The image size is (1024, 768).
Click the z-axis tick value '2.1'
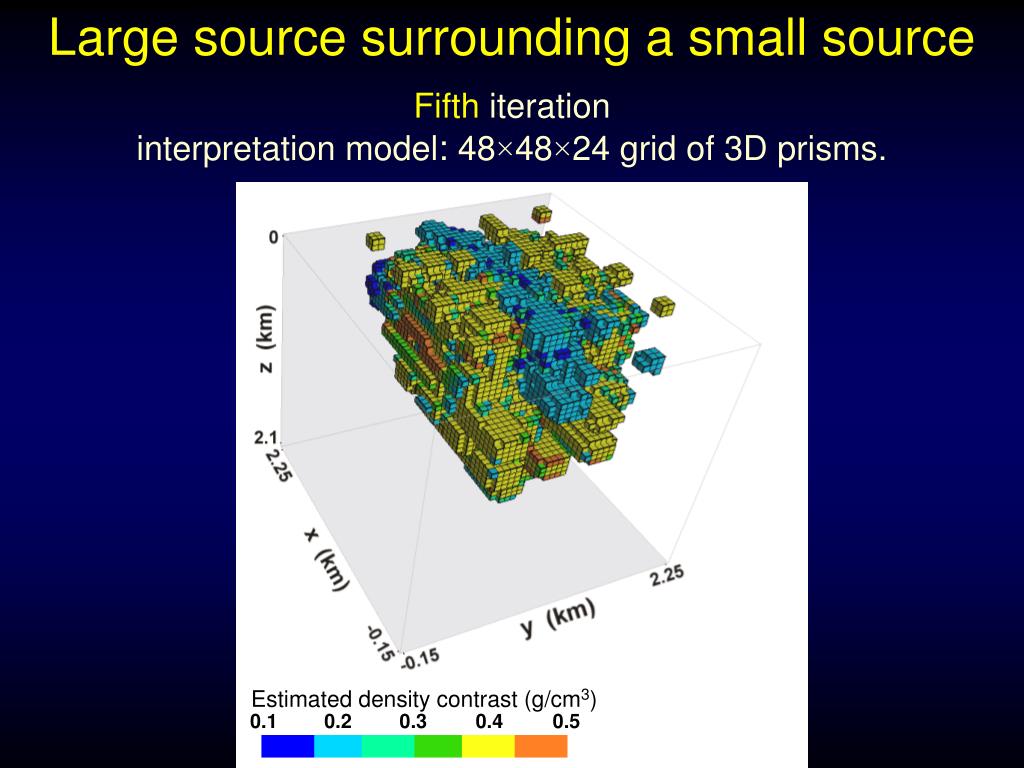coord(266,438)
